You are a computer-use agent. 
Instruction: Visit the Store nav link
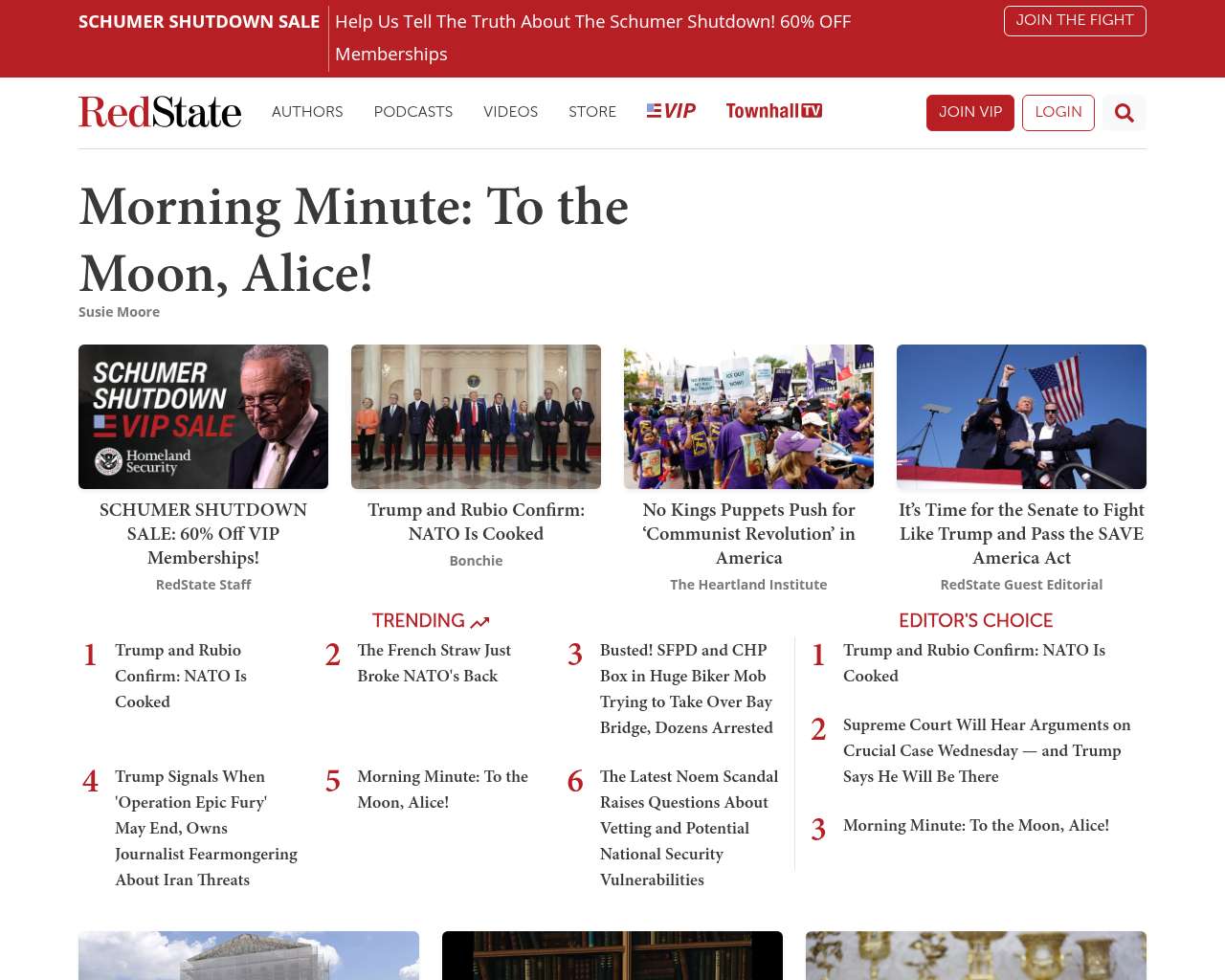[x=591, y=112]
